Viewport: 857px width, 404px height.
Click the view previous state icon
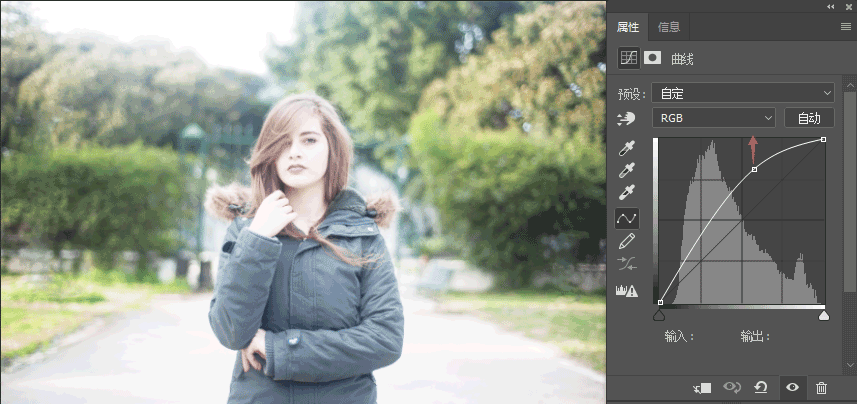coord(732,388)
